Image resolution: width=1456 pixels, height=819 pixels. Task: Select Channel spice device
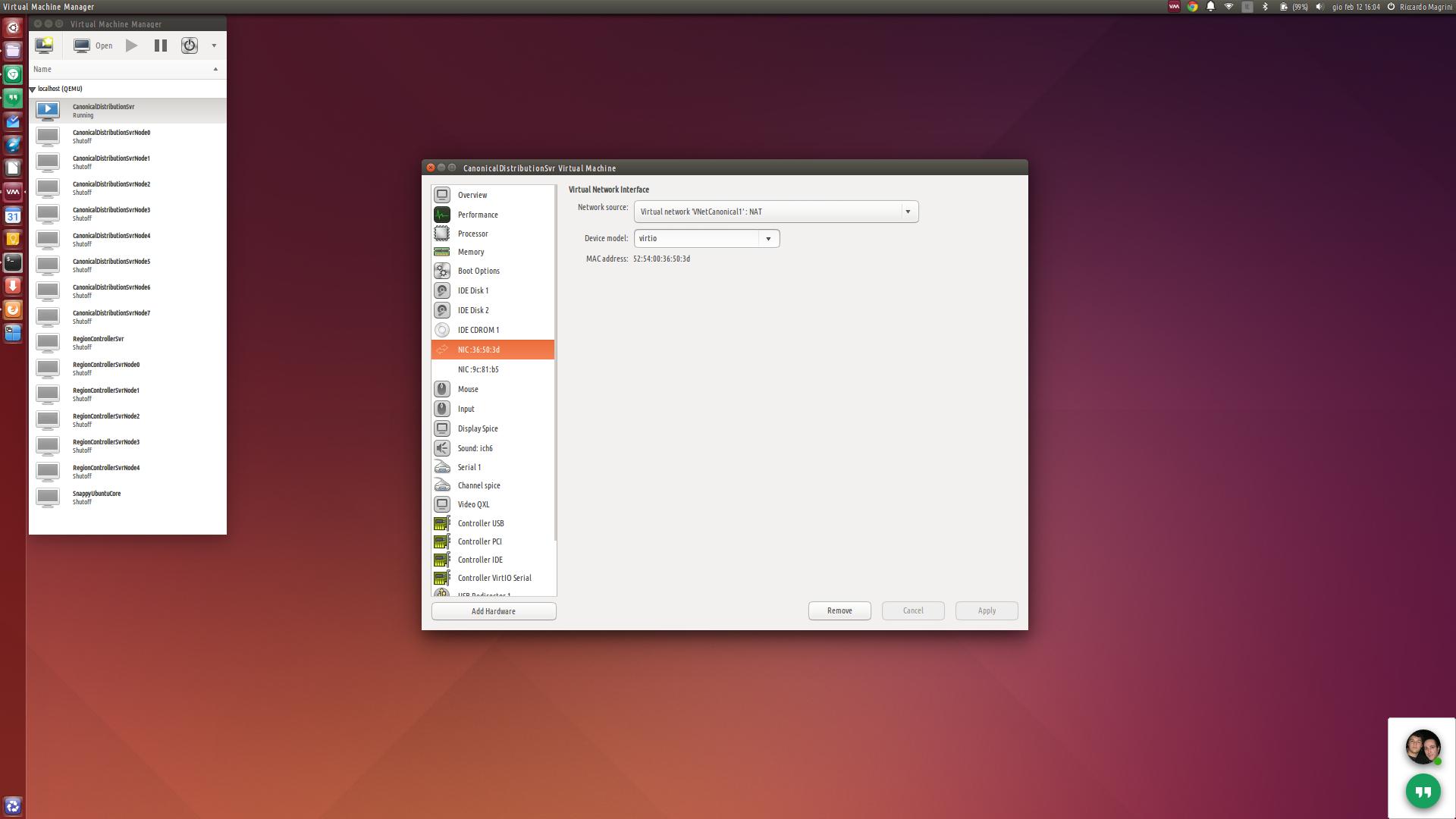pyautogui.click(x=493, y=485)
